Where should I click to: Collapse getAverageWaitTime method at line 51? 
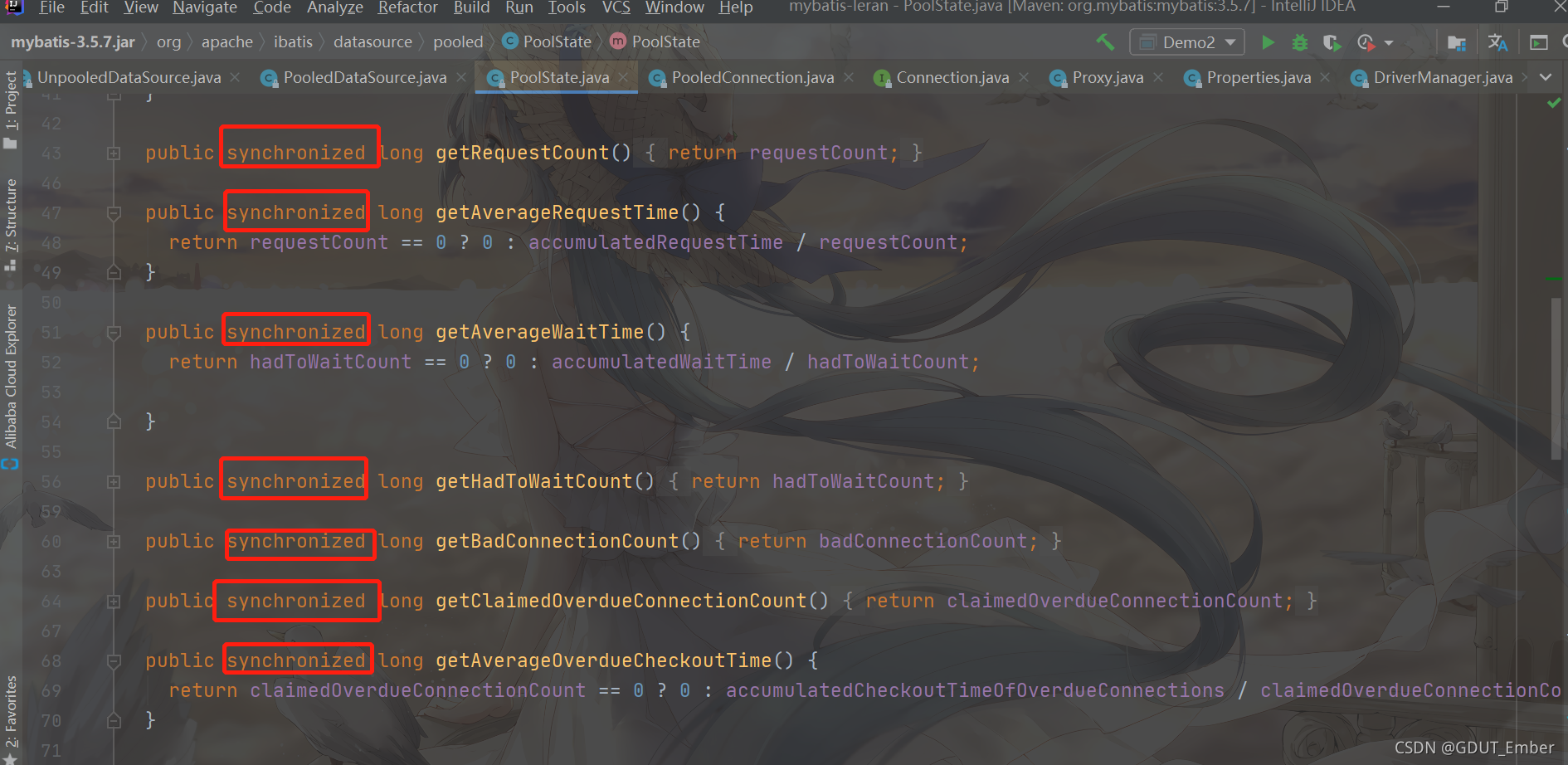click(114, 333)
